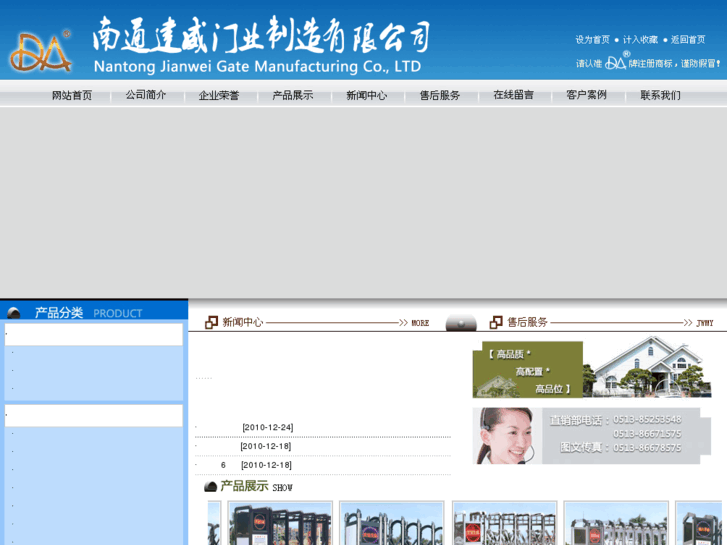Click the 新闻中心 section square icon
This screenshot has height=545, width=727.
[x=211, y=322]
